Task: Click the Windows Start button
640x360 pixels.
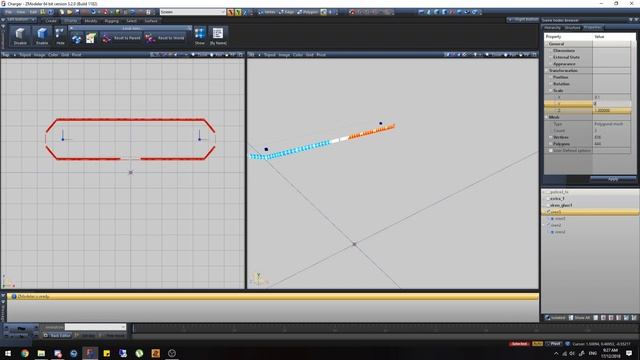Action: tap(8, 353)
